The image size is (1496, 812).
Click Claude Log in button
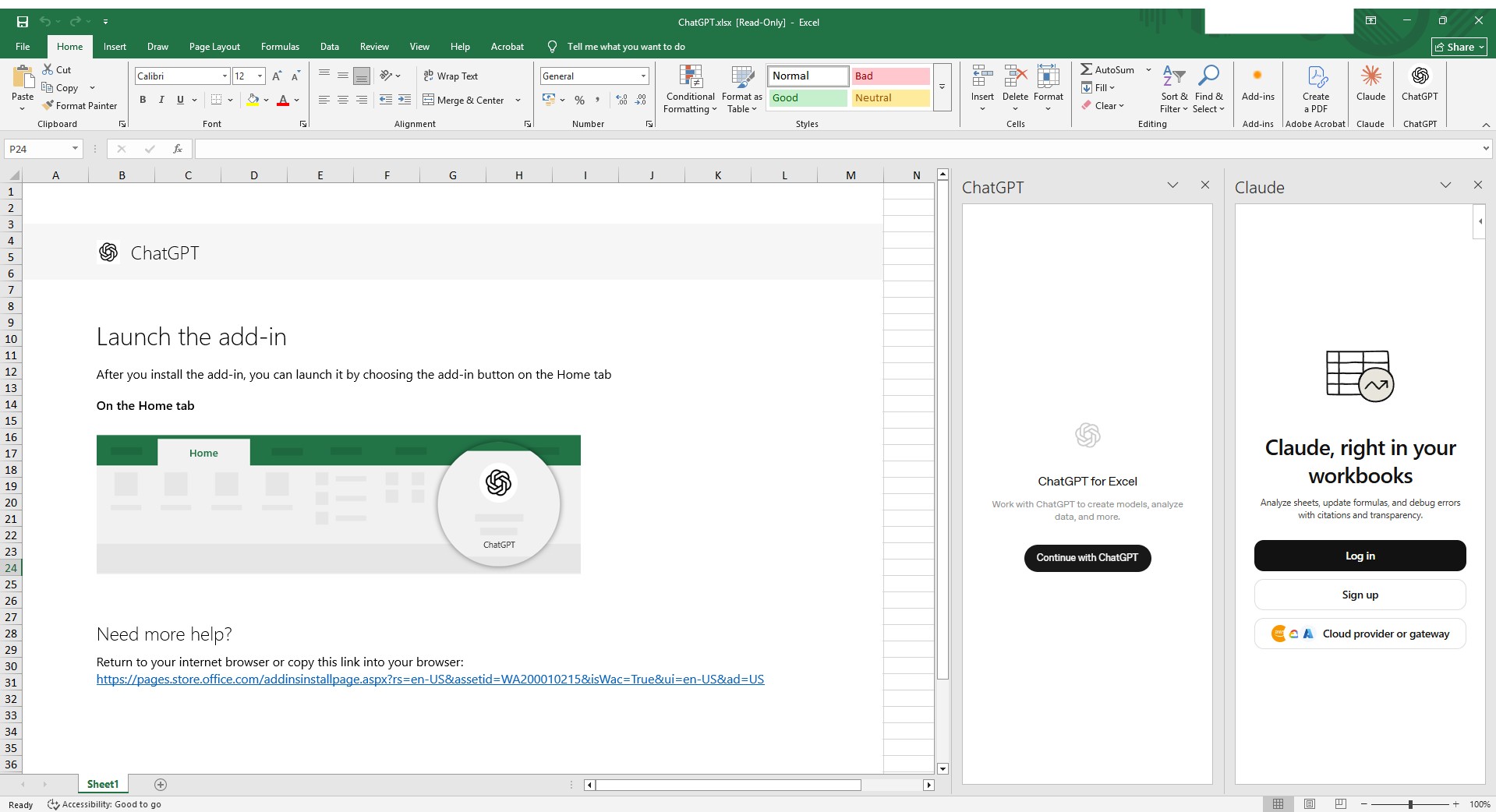click(1360, 556)
